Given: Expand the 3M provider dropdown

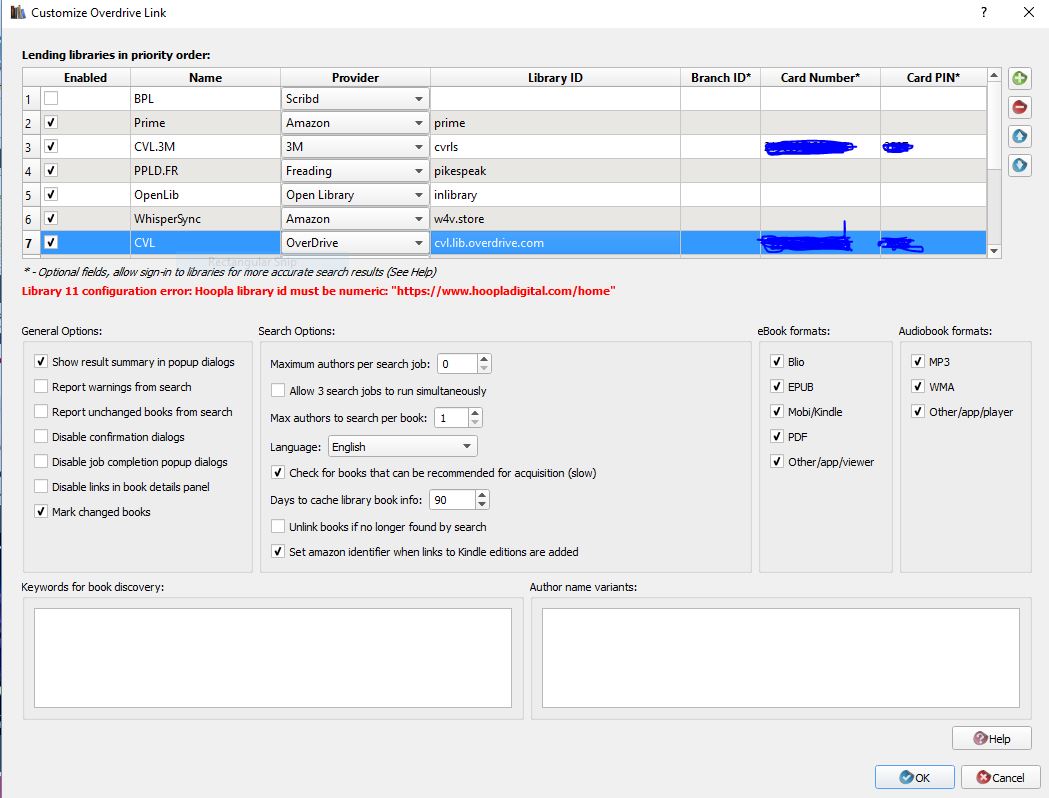Looking at the screenshot, I should tap(355, 146).
